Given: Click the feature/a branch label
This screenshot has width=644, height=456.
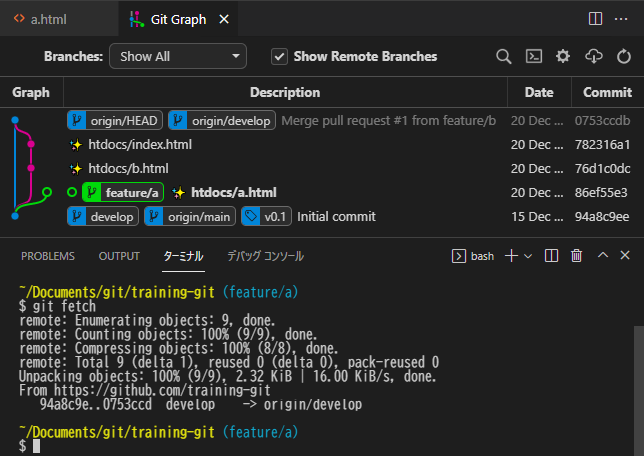Looking at the screenshot, I should [x=123, y=192].
